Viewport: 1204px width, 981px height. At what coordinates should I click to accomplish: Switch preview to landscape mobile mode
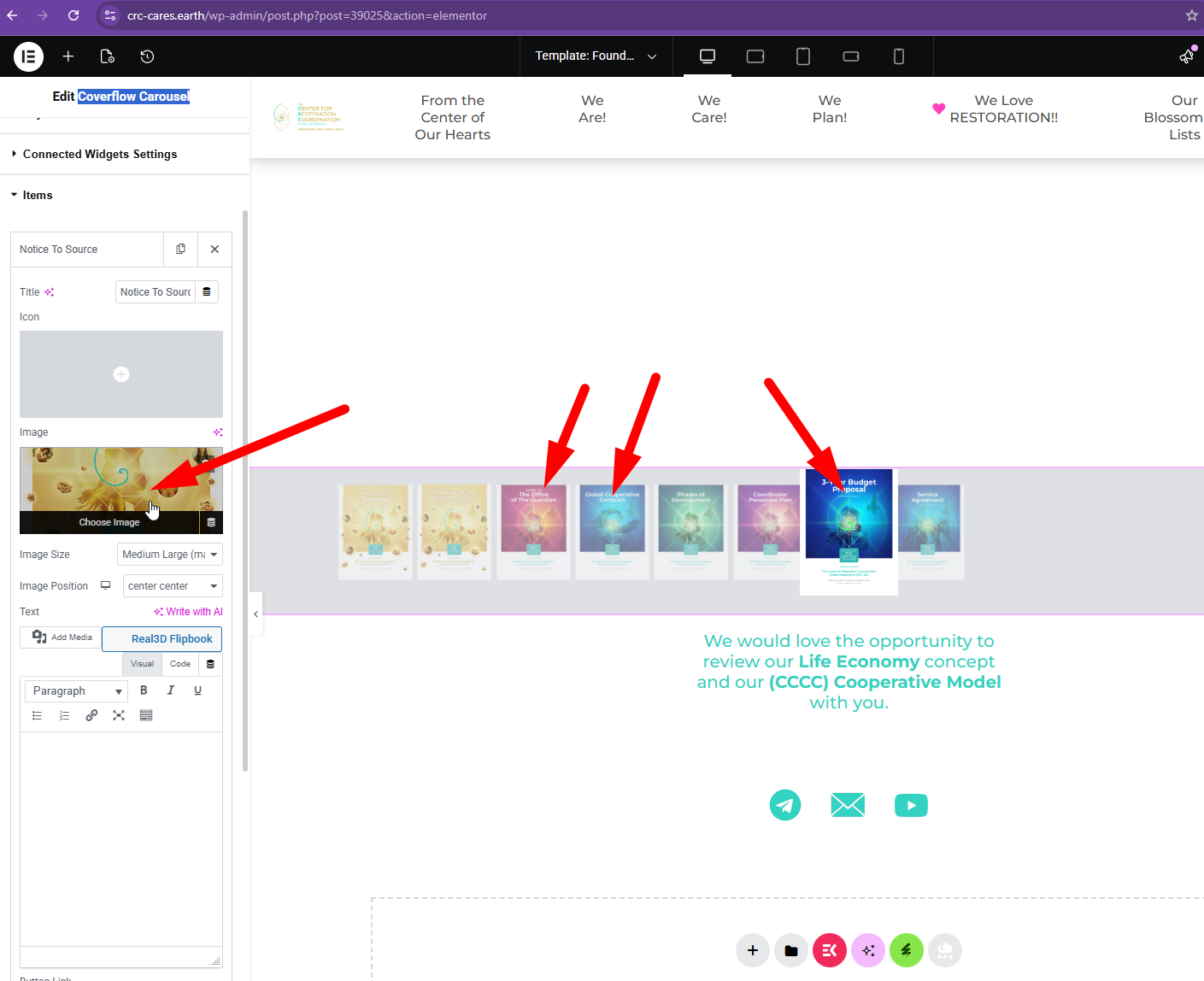(x=851, y=56)
